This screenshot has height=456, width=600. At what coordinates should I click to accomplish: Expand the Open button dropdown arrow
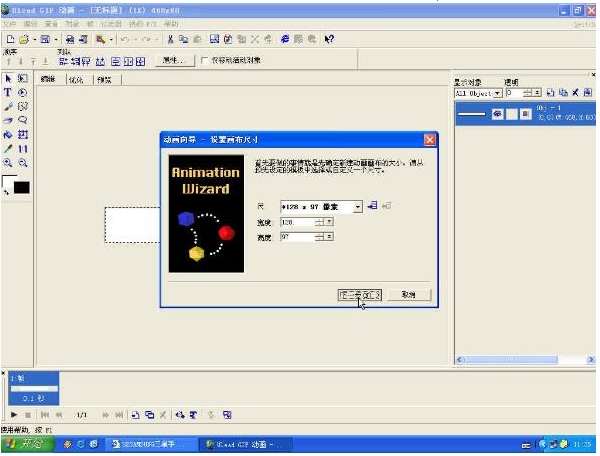34,39
